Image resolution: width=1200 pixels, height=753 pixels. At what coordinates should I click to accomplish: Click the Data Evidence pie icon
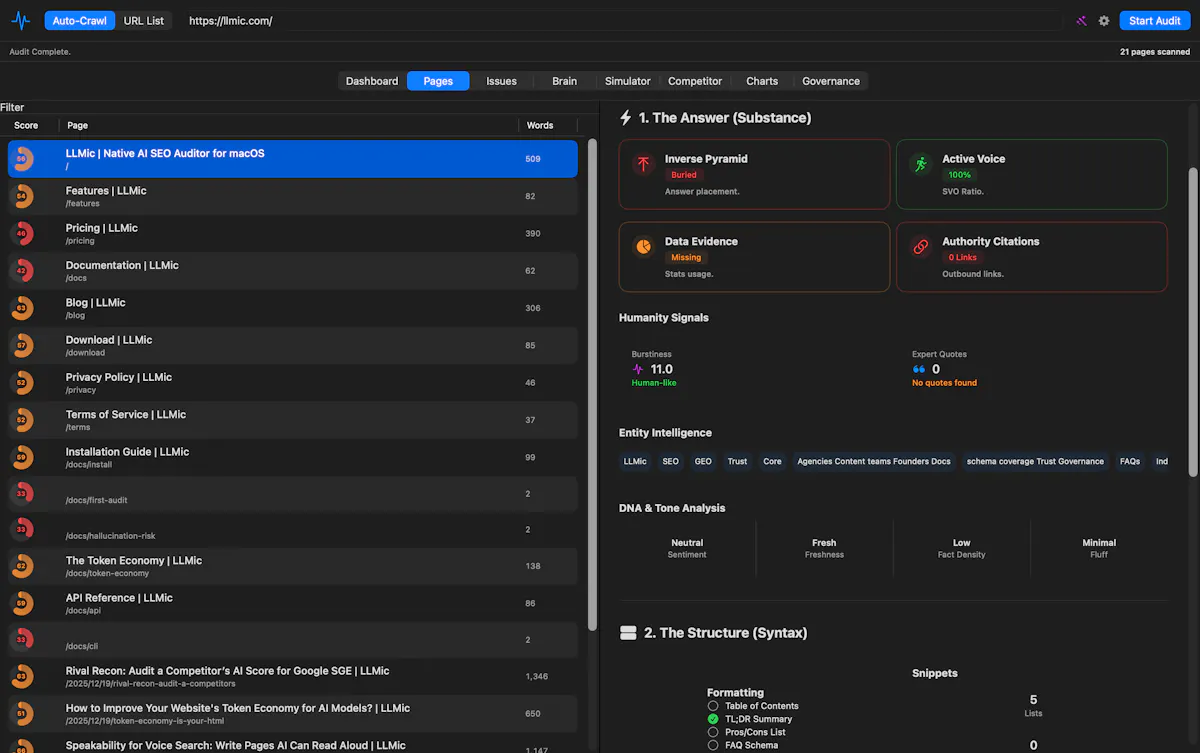[643, 247]
